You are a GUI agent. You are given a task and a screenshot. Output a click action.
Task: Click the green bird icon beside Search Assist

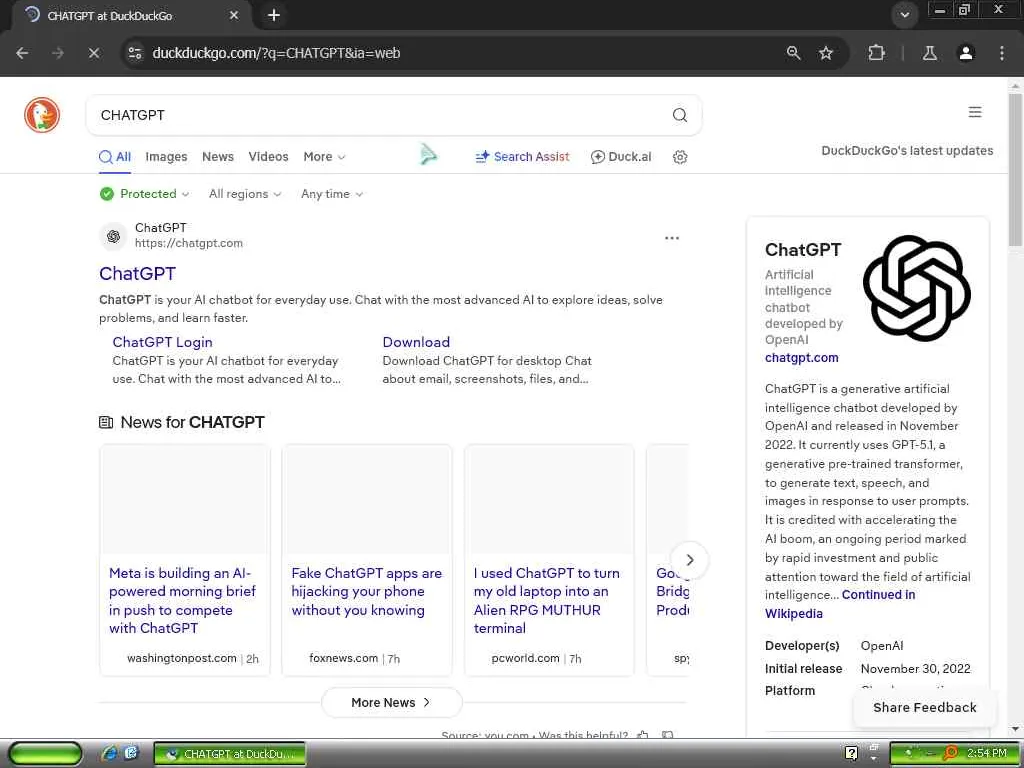428,154
